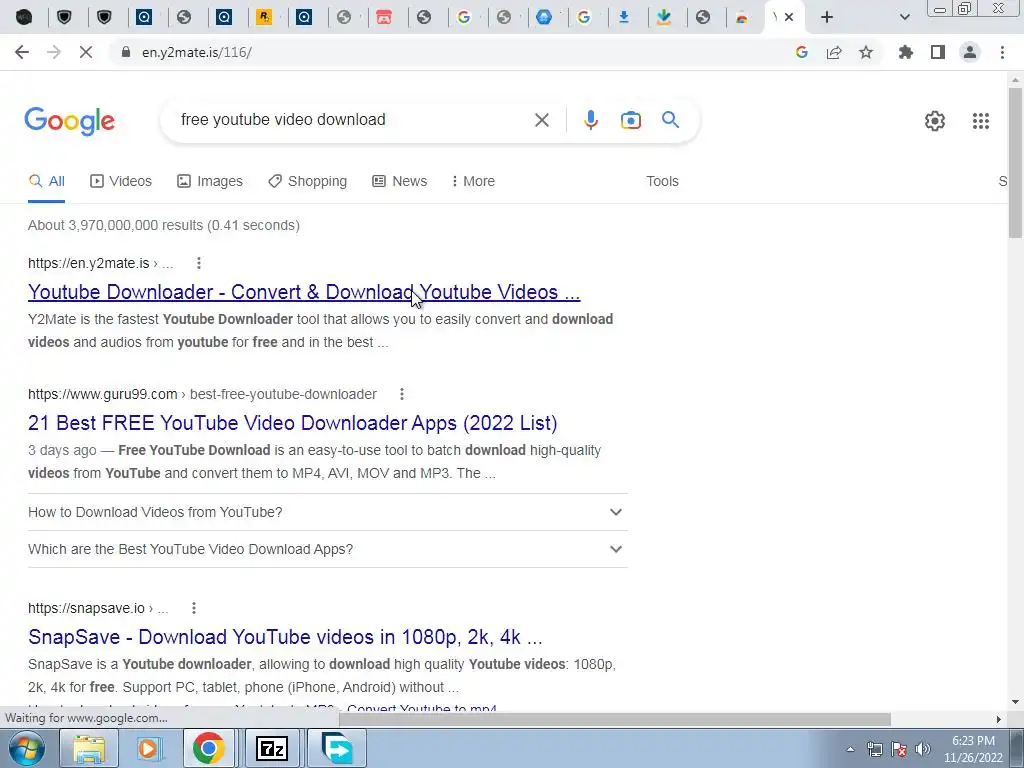Switch to Images results
The image size is (1024, 768).
(x=210, y=181)
